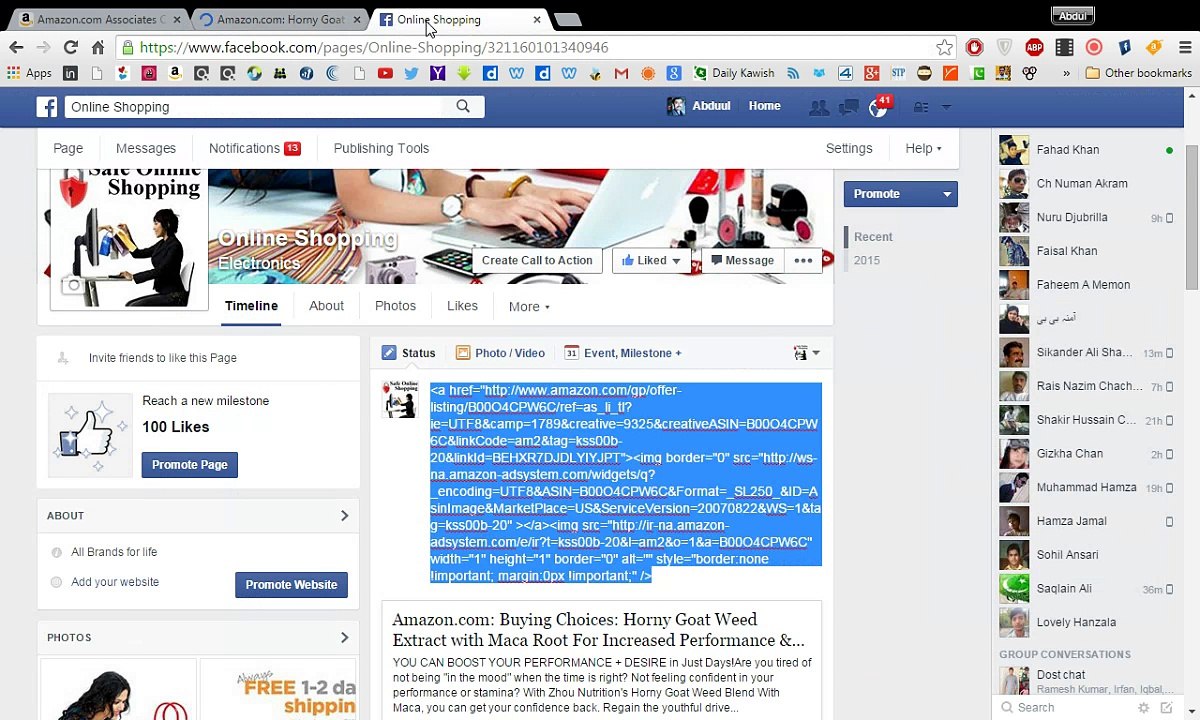Screen dimensions: 1200x720
Task: Open the Likes tab
Action: pyautogui.click(x=462, y=306)
